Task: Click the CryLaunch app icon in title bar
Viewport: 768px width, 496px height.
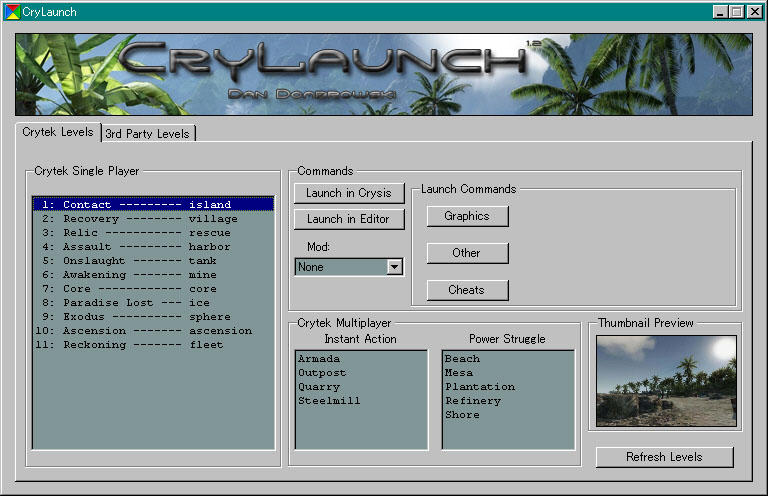Action: [x=12, y=12]
